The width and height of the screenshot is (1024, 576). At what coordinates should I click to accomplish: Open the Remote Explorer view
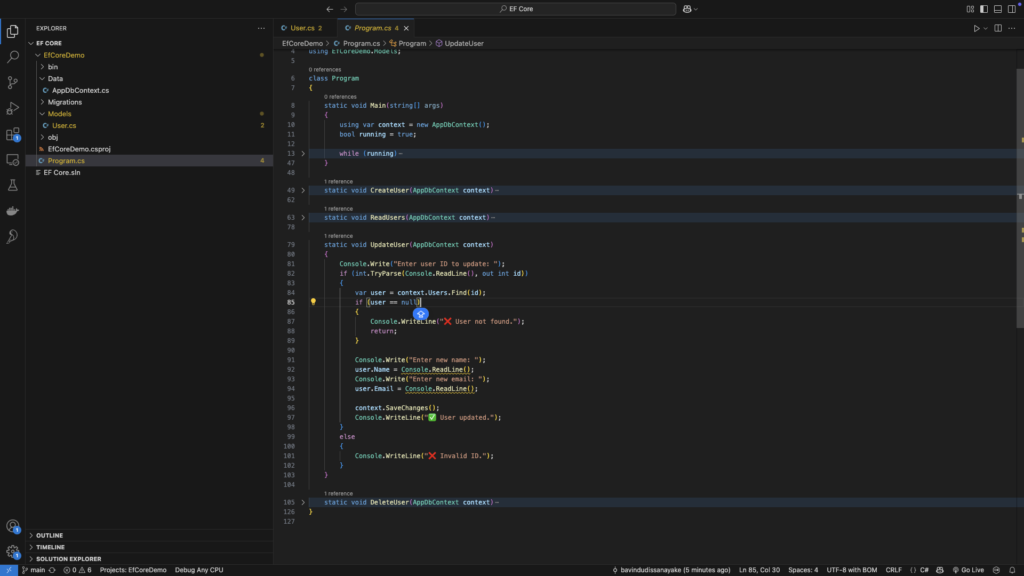[x=12, y=159]
